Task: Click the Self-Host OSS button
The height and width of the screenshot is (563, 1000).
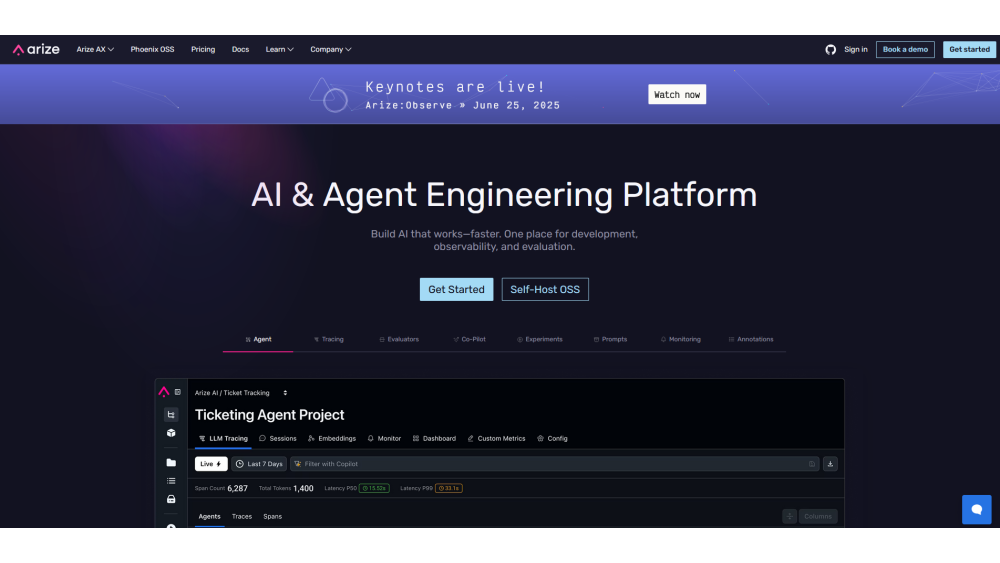Action: 545,289
